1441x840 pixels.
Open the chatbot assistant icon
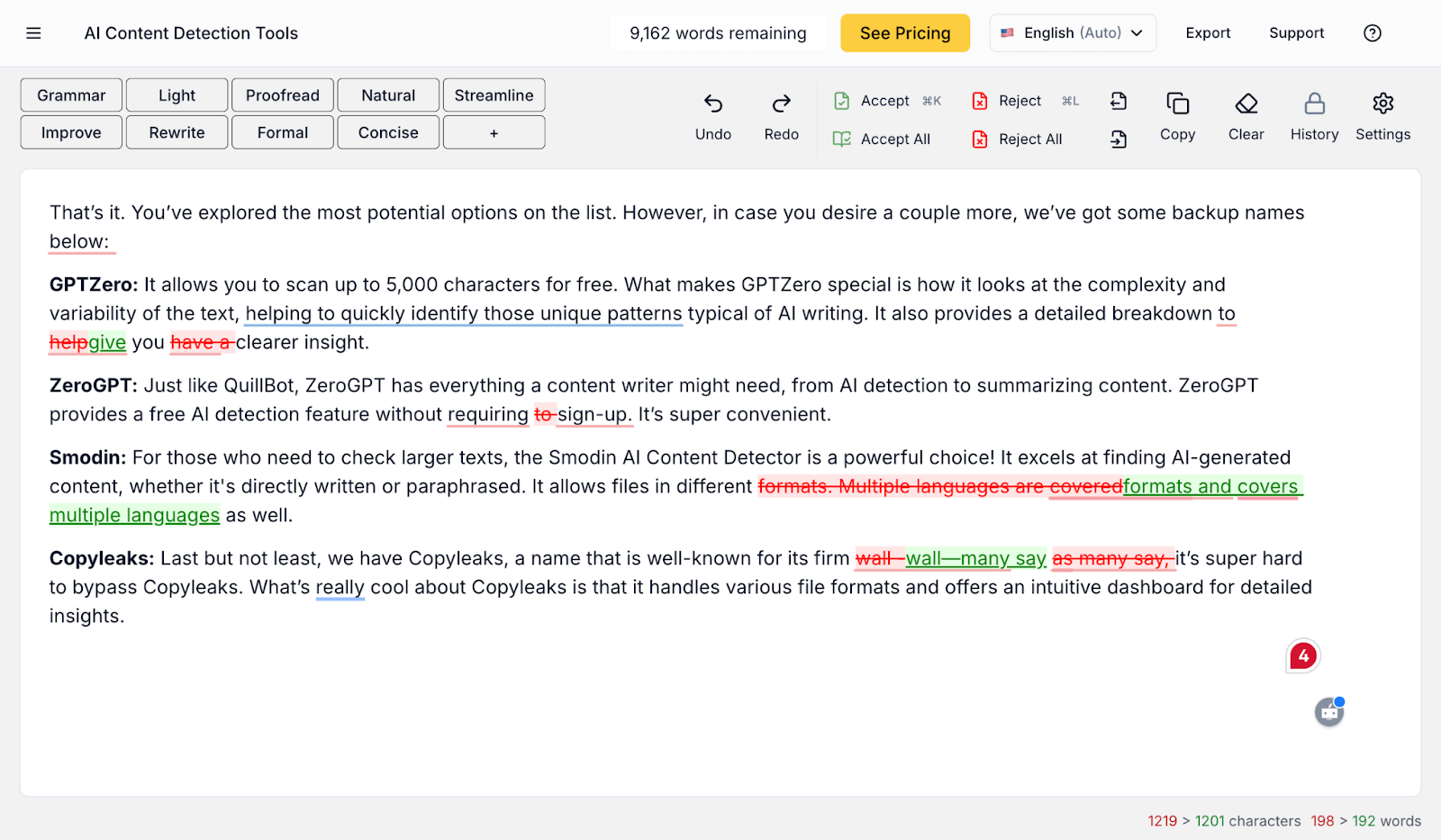tap(1329, 712)
